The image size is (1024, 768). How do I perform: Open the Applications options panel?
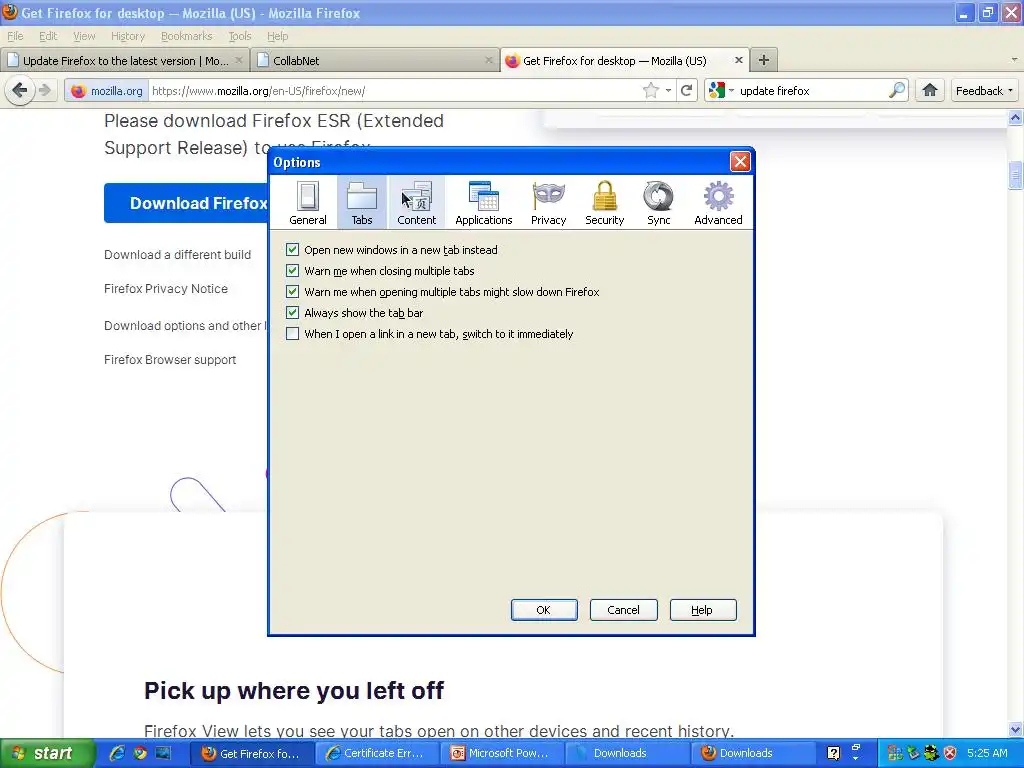click(483, 202)
